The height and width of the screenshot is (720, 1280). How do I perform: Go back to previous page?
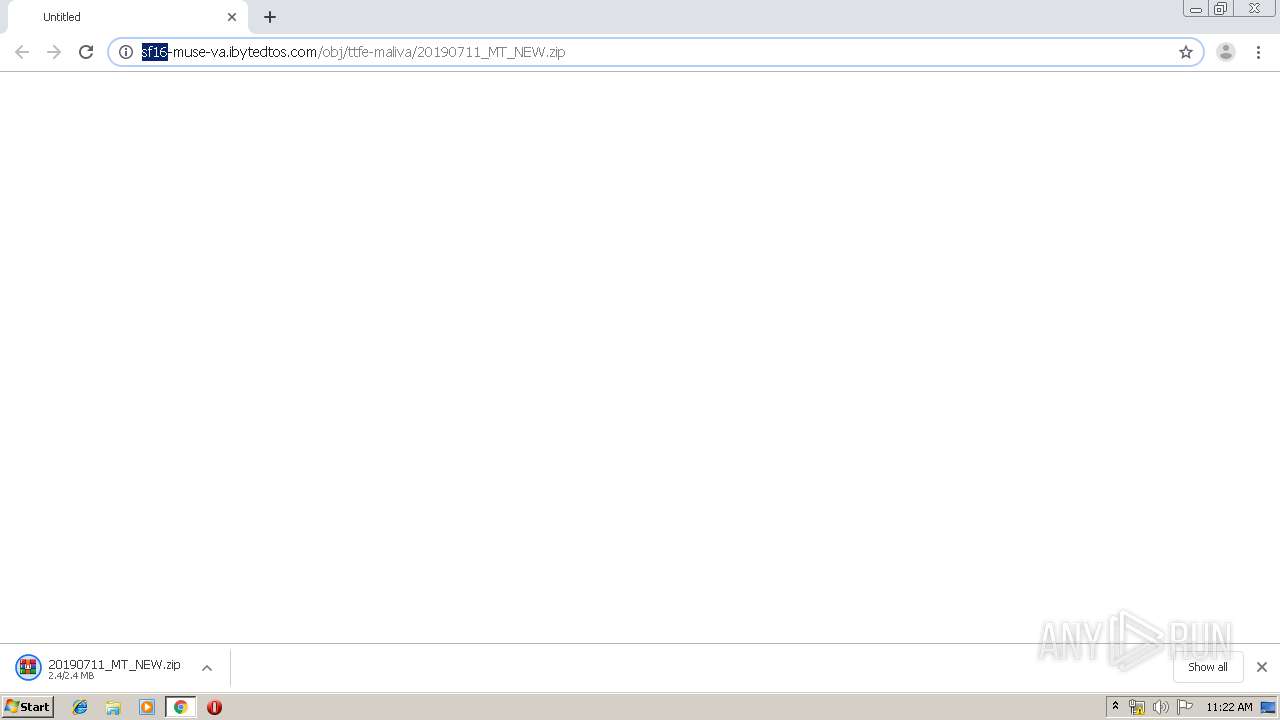click(22, 52)
